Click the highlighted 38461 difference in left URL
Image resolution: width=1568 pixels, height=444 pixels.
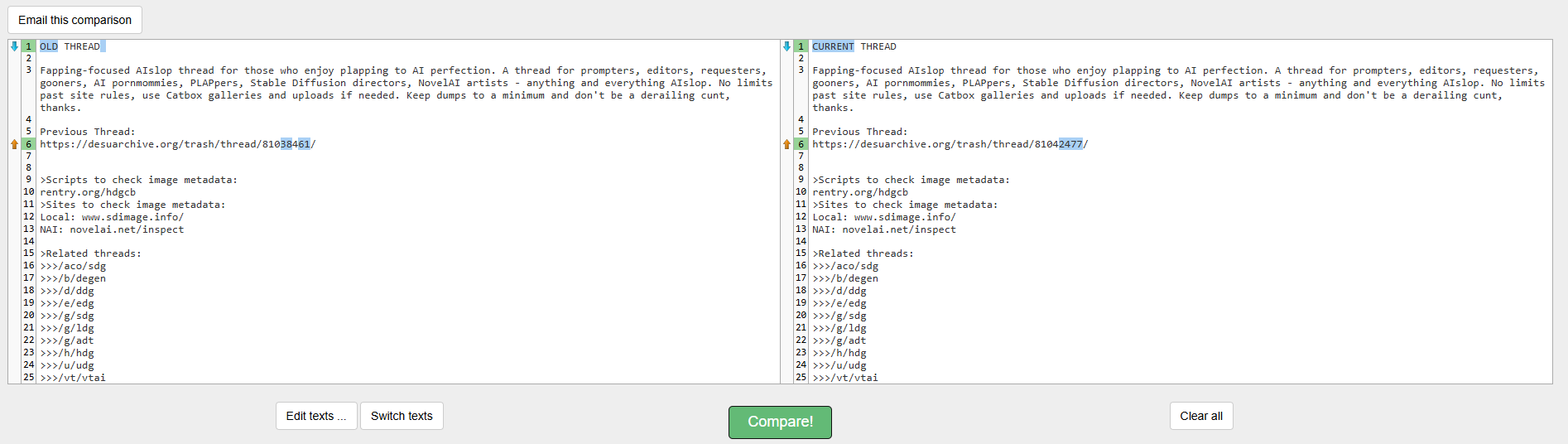(296, 144)
